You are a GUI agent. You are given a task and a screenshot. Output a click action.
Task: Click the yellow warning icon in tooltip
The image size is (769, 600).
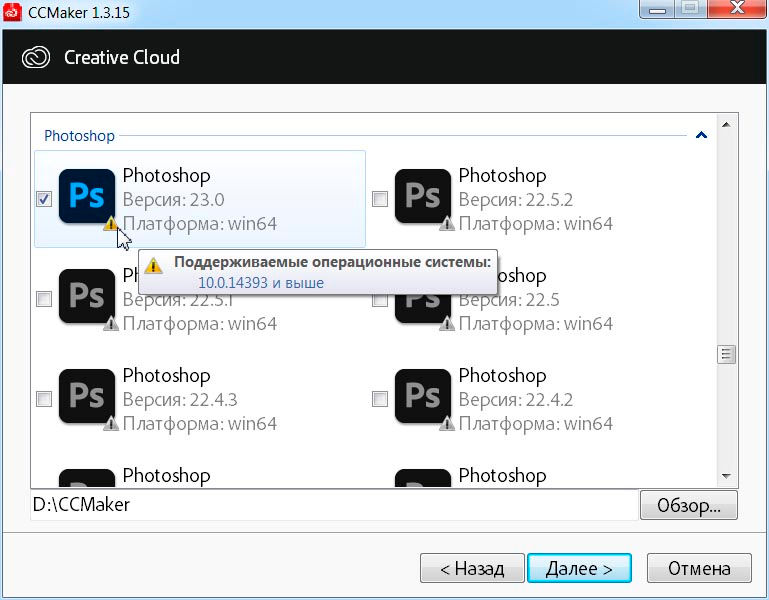154,265
